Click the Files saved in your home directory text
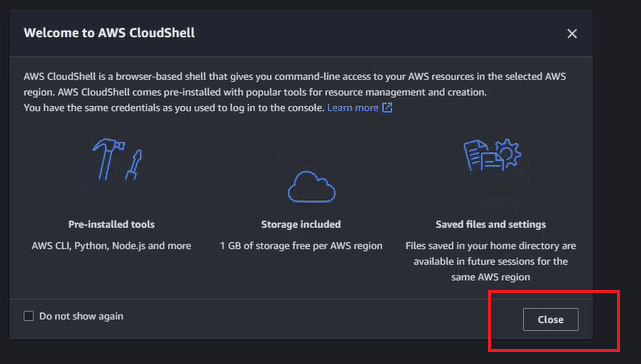 491,261
